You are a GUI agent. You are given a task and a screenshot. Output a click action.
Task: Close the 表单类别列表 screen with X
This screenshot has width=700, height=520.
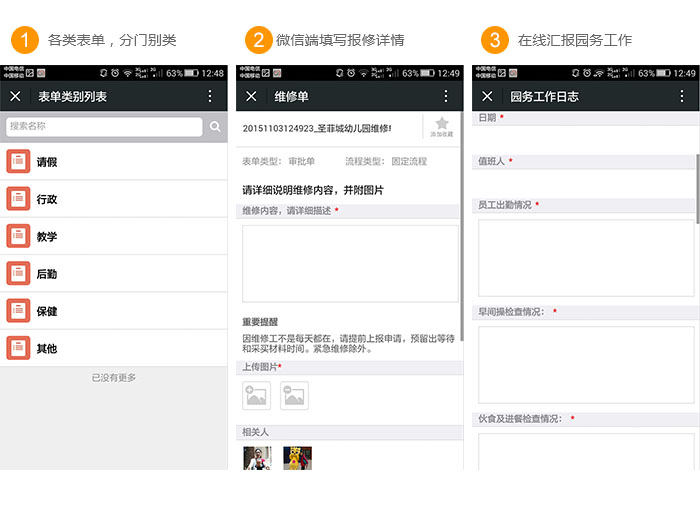[15, 96]
